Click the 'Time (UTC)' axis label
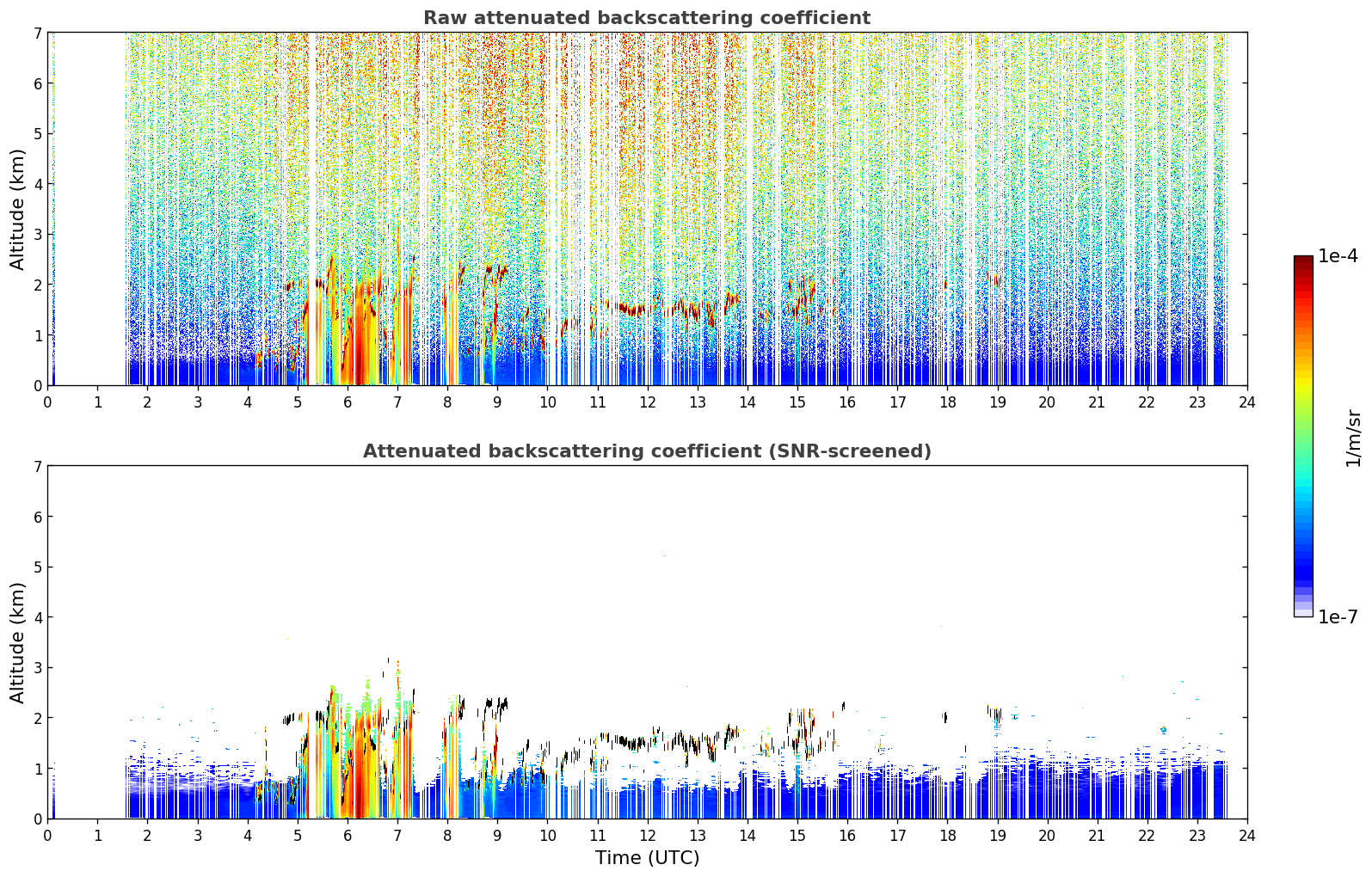The image size is (1372, 877). point(647,858)
